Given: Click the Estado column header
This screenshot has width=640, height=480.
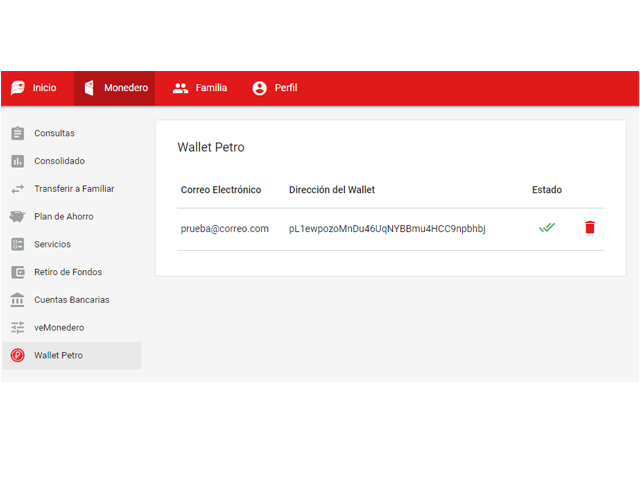Looking at the screenshot, I should tap(547, 190).
